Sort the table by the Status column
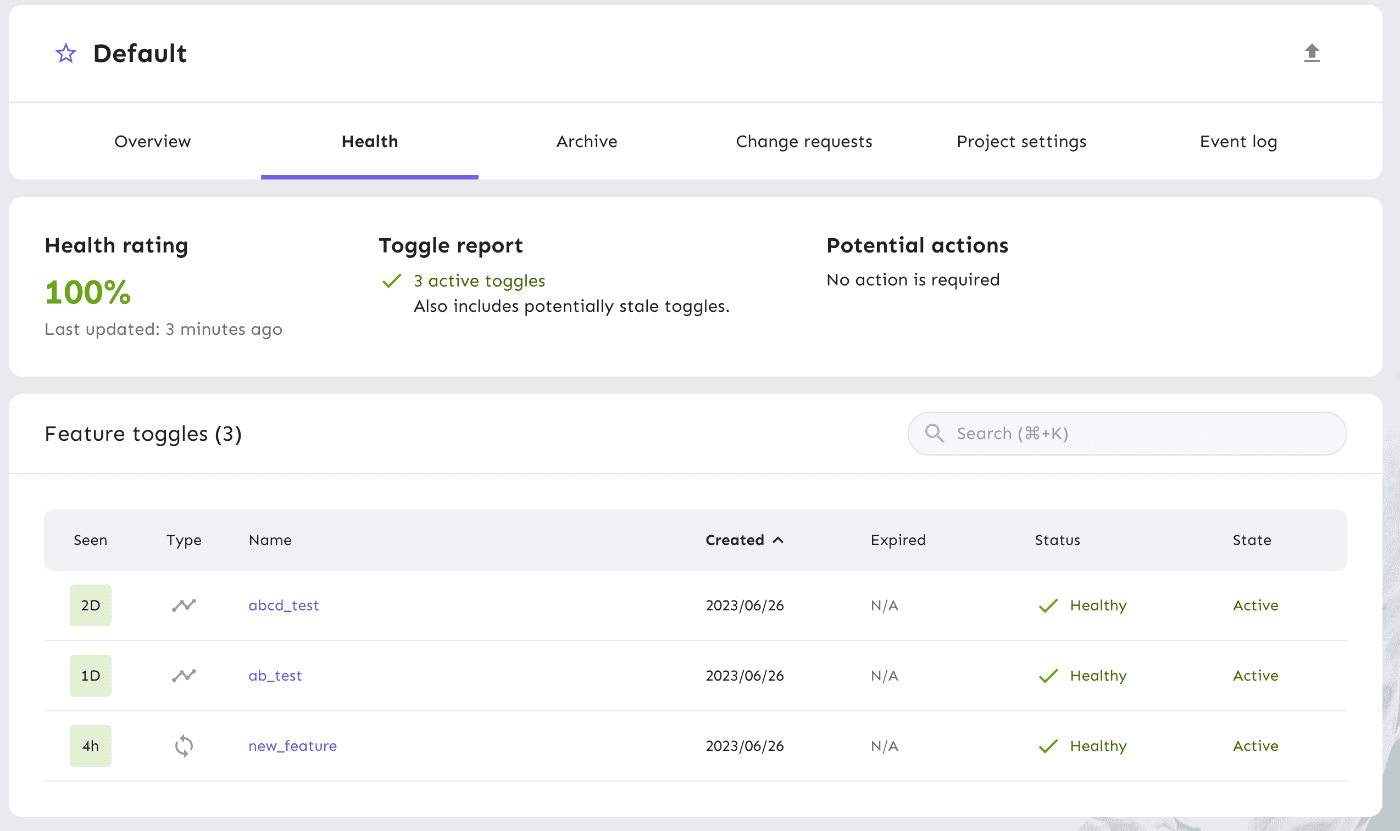 point(1057,540)
